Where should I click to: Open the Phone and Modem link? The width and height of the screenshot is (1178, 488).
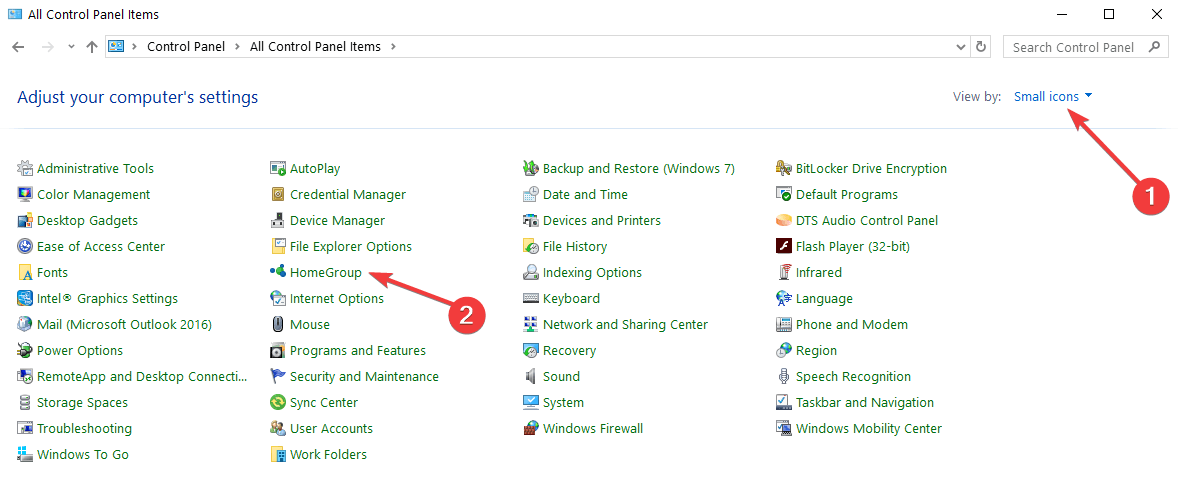tap(852, 324)
